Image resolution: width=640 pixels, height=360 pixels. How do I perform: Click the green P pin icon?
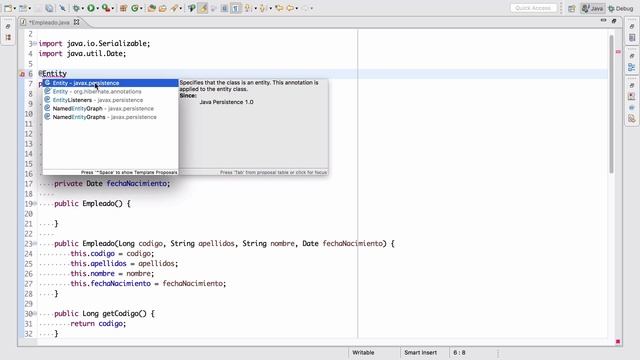click(x=191, y=8)
